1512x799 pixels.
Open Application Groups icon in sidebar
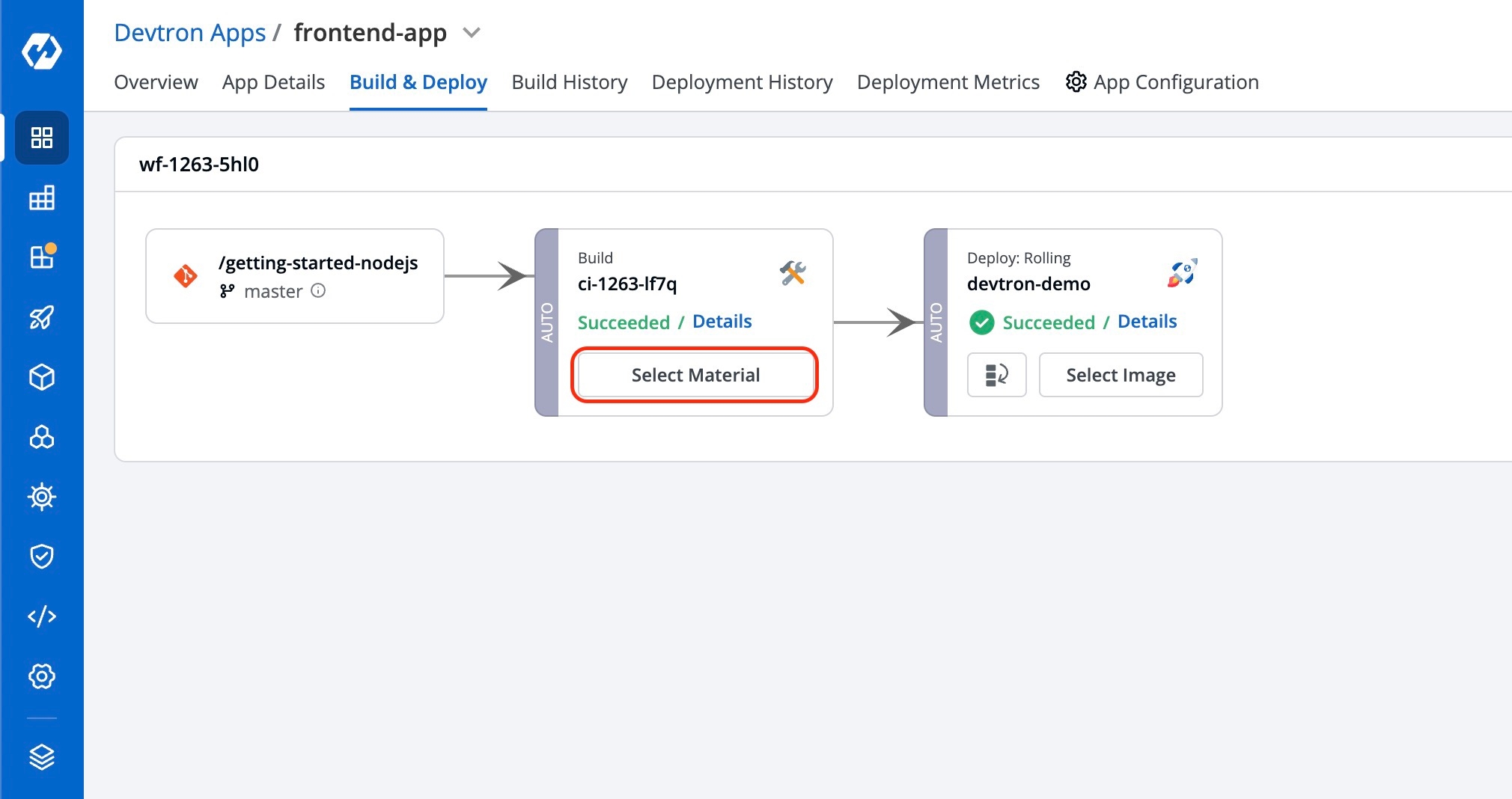42,198
